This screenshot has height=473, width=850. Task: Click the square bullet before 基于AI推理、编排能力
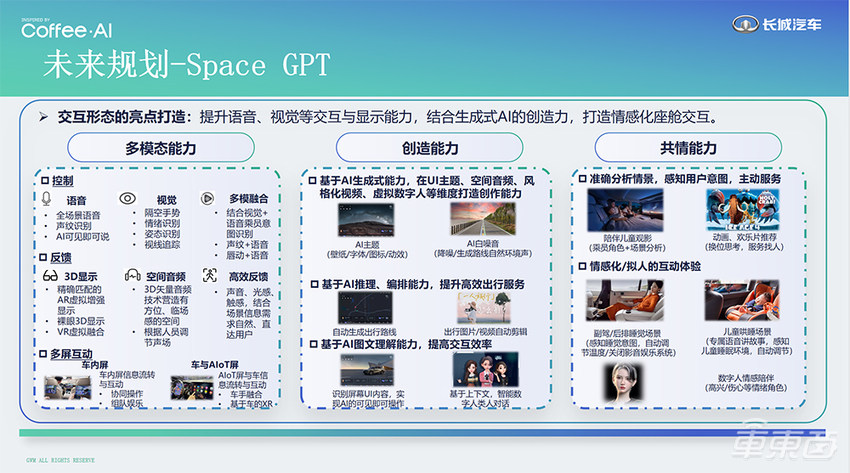coord(314,284)
